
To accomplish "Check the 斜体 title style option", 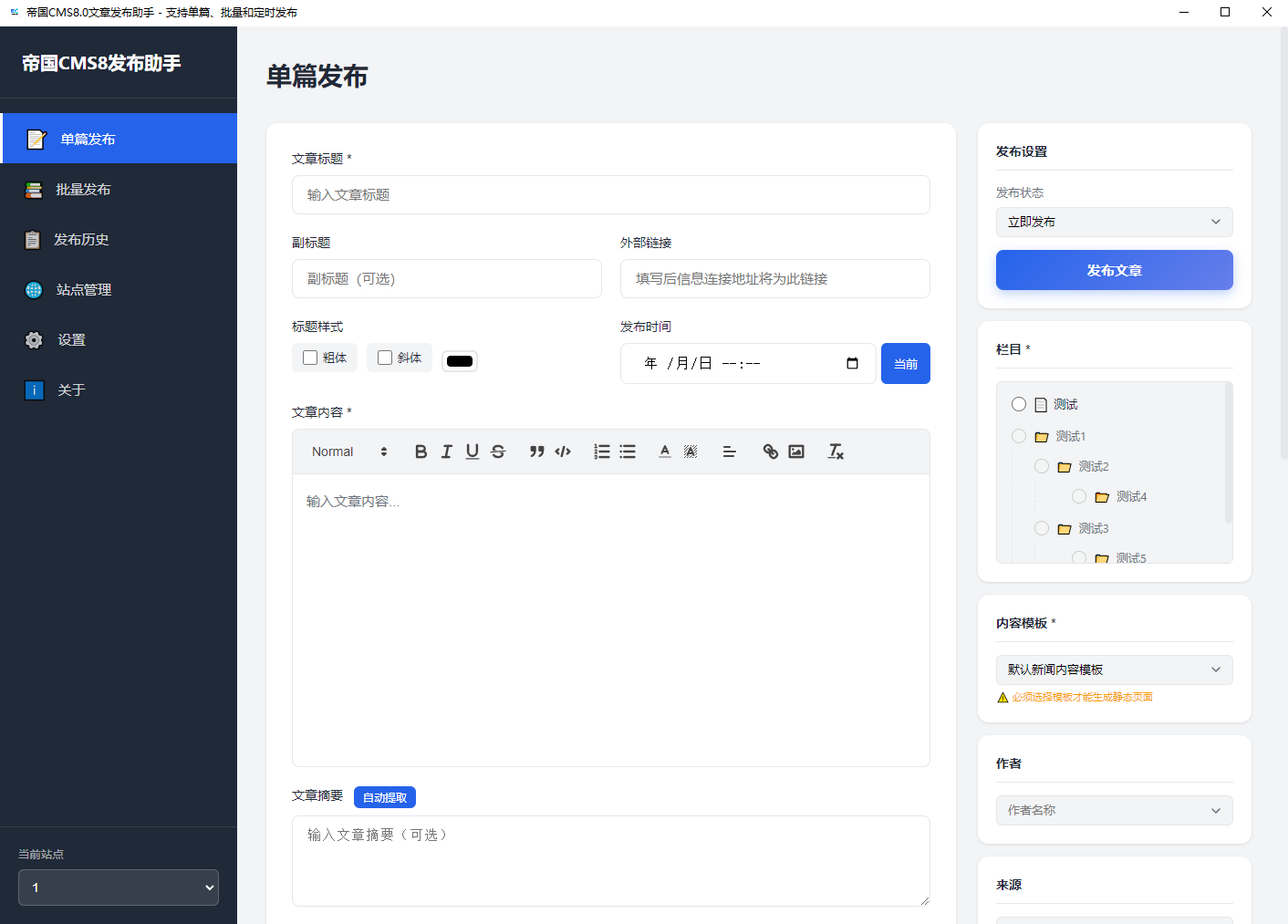I will [384, 358].
